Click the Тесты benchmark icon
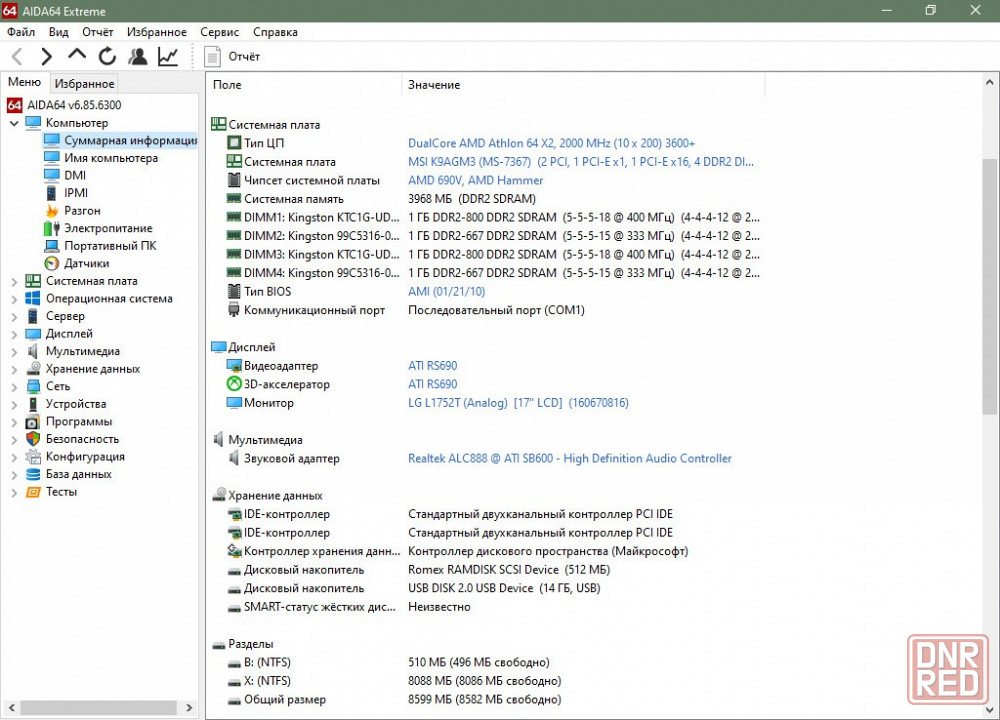The width and height of the screenshot is (1000, 720). coord(33,492)
